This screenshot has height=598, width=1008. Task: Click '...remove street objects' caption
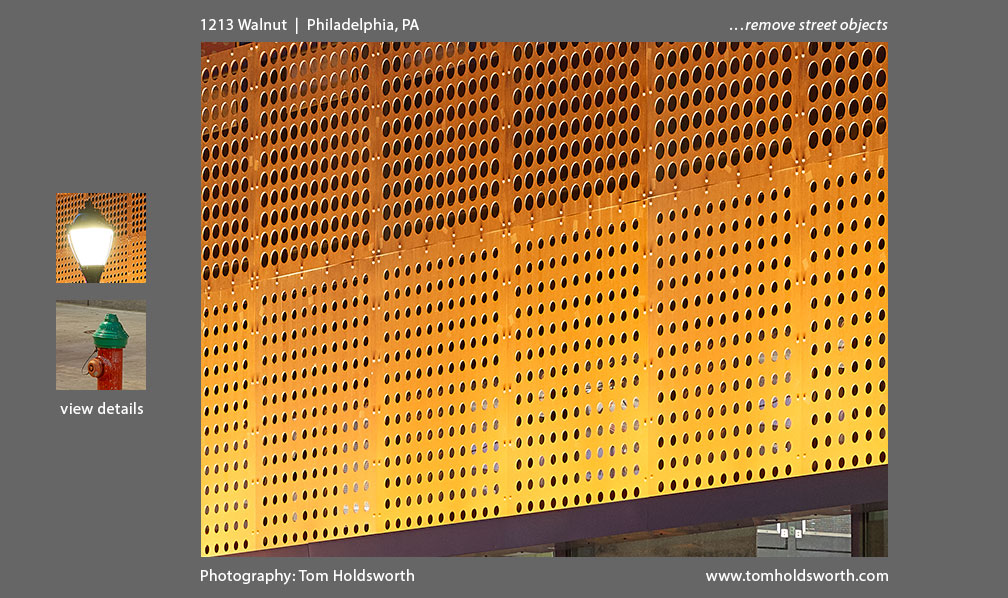[808, 25]
